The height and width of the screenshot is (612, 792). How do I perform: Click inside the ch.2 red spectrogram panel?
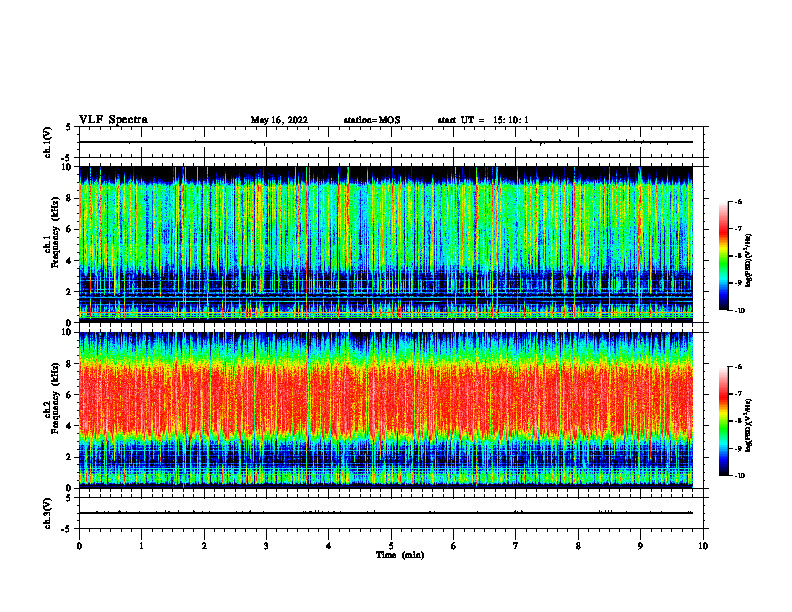point(386,410)
